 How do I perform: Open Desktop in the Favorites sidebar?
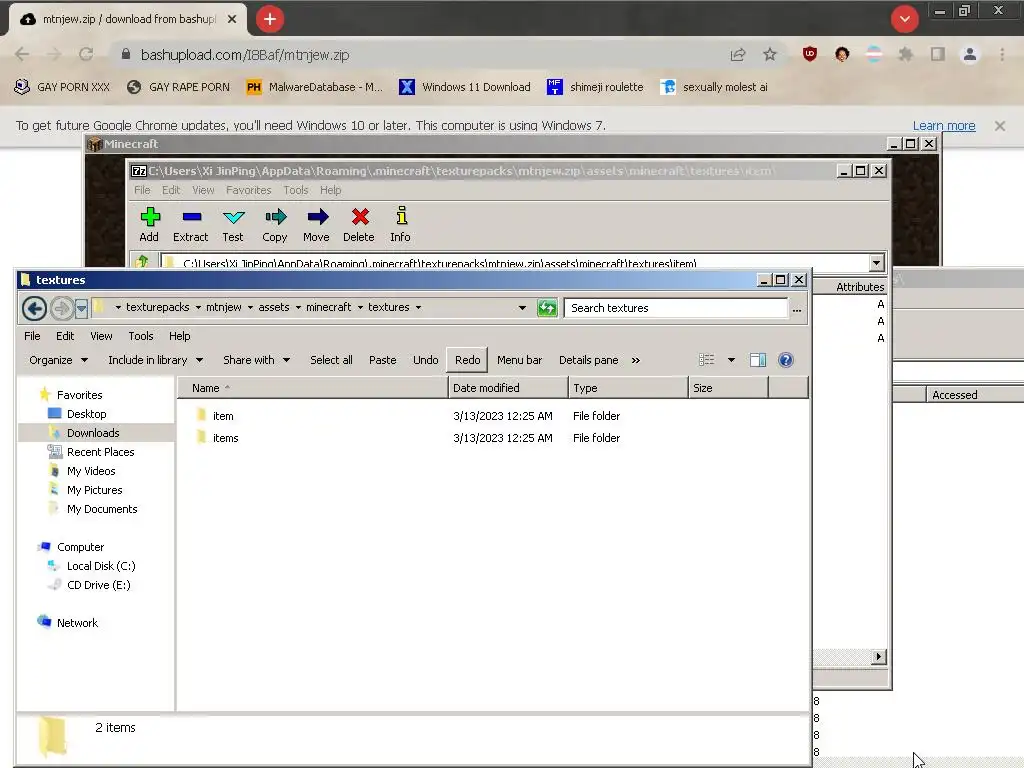pos(86,414)
